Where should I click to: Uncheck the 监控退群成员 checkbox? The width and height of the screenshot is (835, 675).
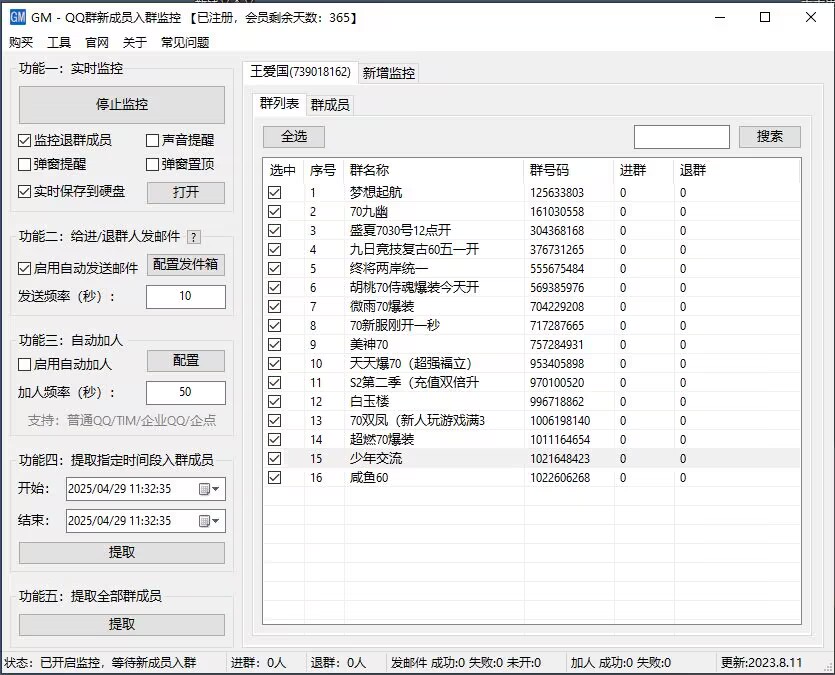click(x=25, y=141)
